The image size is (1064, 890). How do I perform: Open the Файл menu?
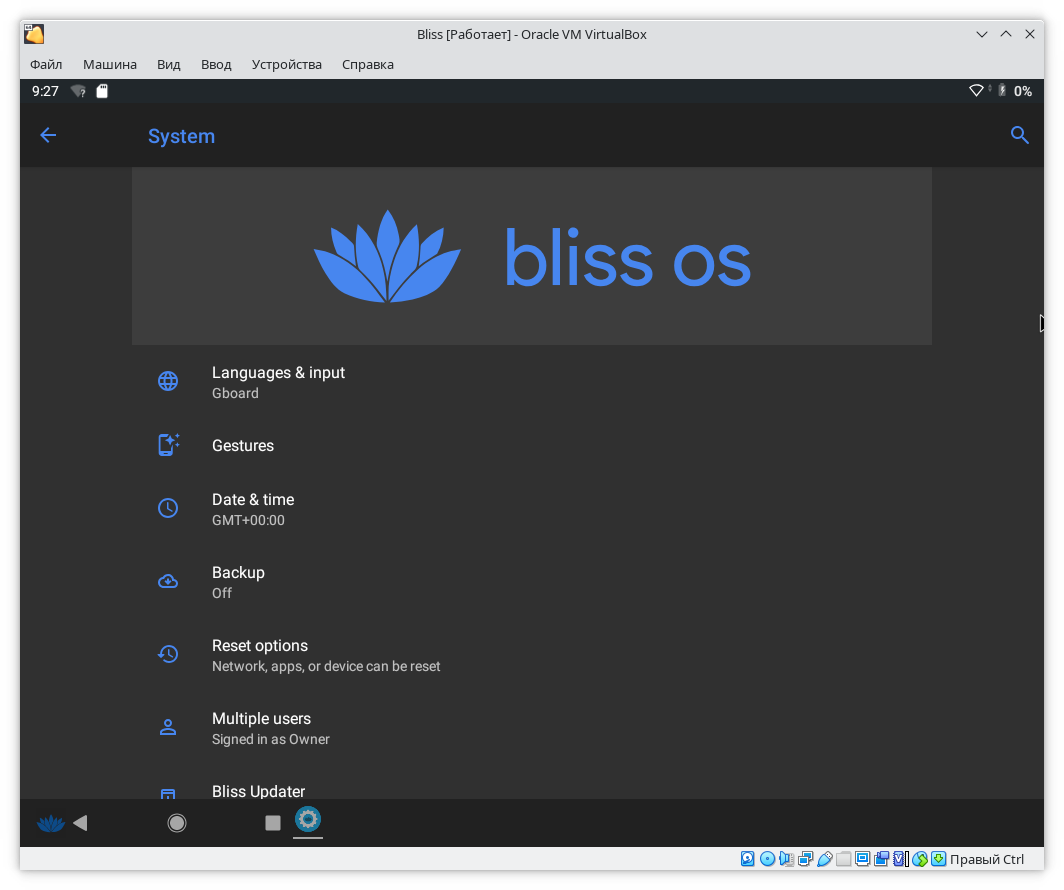tap(46, 64)
